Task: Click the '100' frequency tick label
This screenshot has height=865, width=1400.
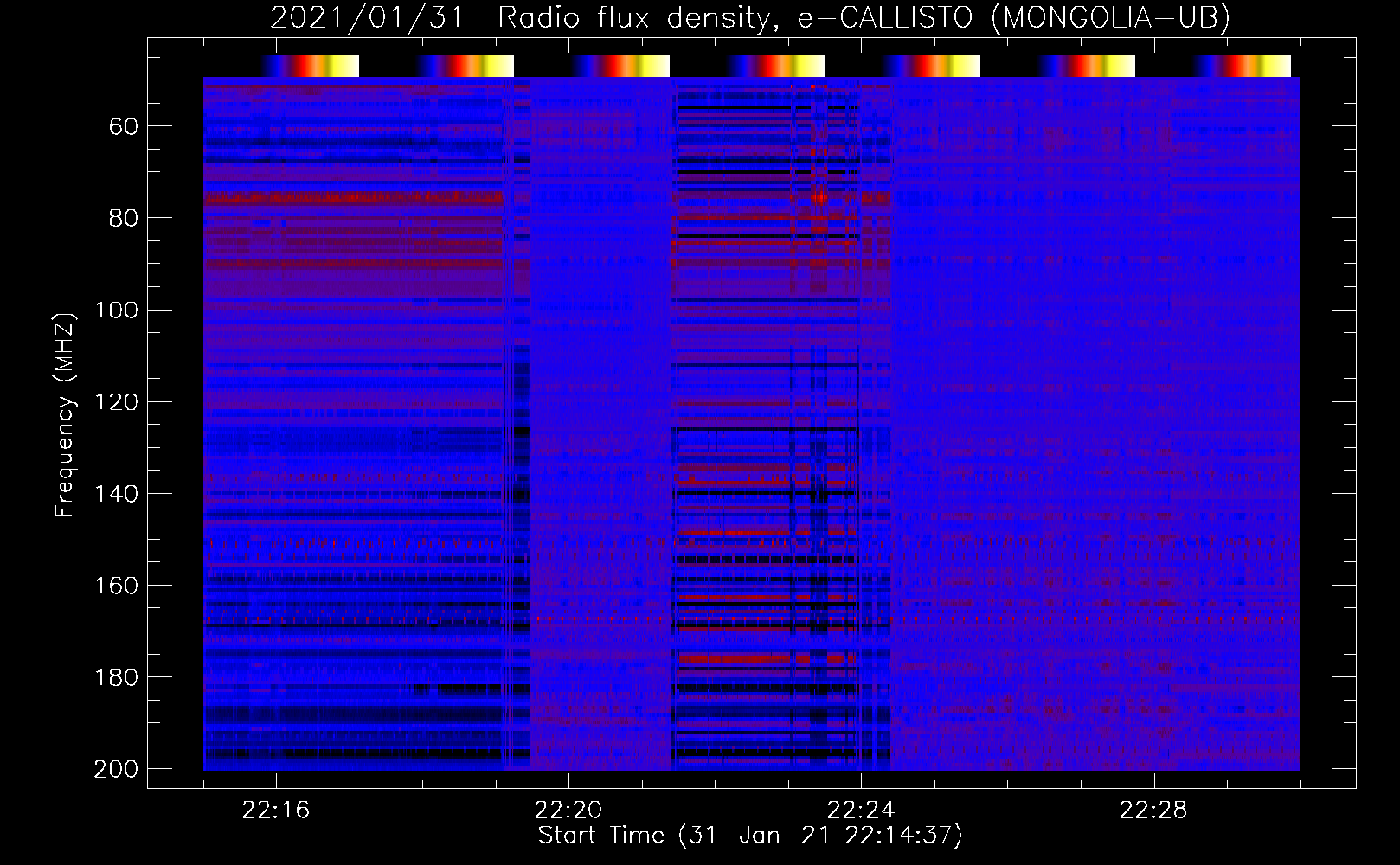Action: click(117, 310)
